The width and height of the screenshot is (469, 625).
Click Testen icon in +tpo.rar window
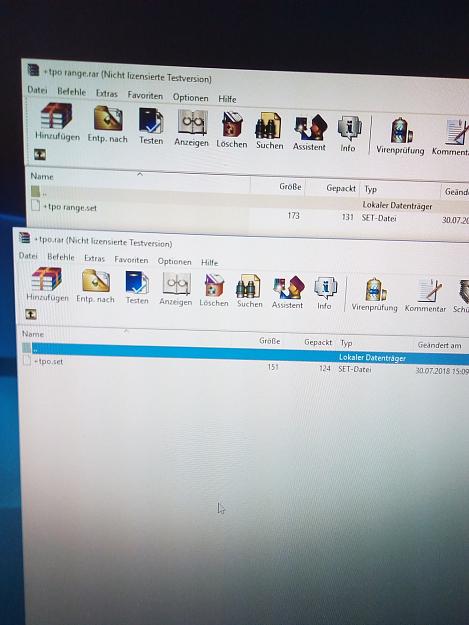tap(137, 283)
